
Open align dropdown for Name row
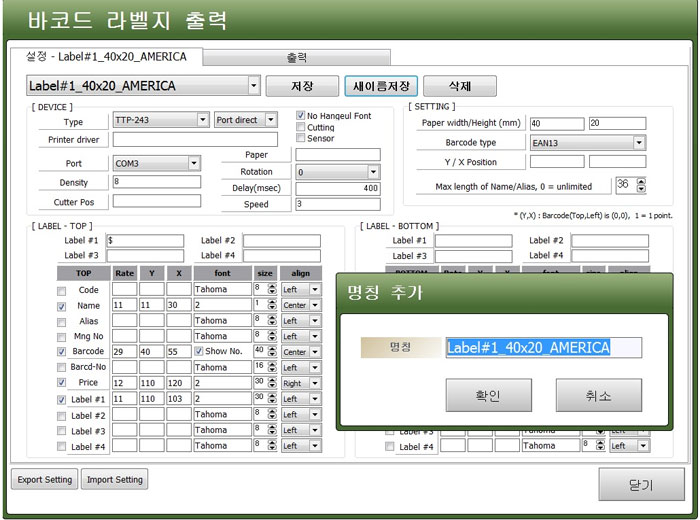tap(315, 305)
